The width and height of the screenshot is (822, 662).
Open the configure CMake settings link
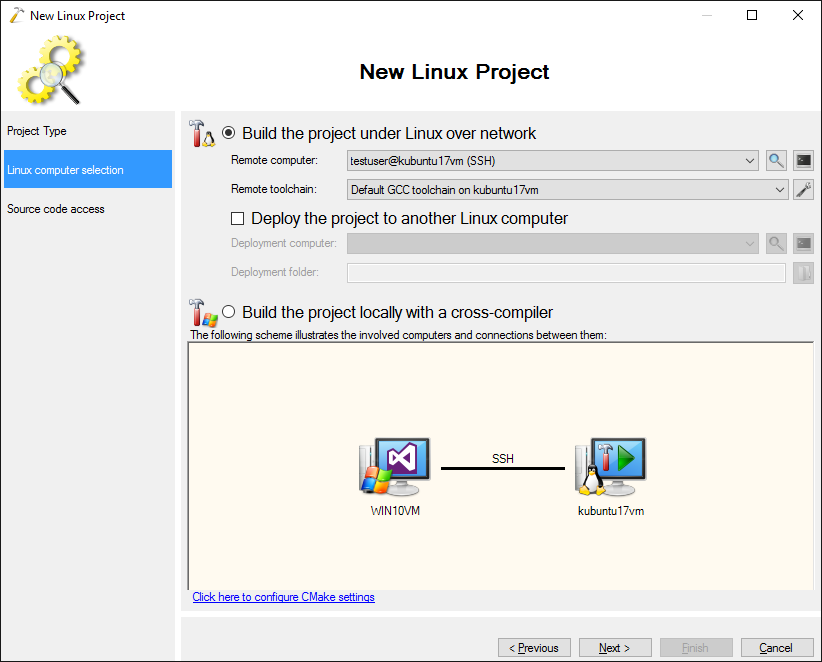(x=283, y=597)
